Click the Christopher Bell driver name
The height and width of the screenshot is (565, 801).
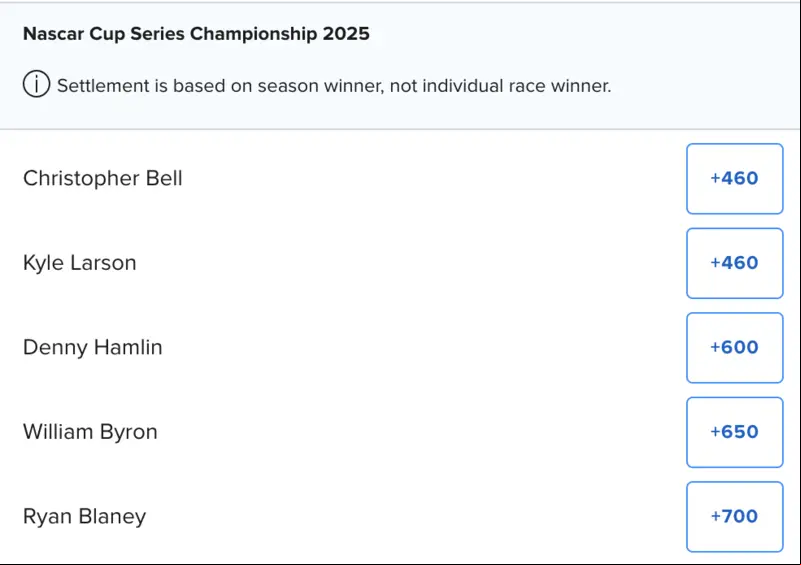pos(103,179)
